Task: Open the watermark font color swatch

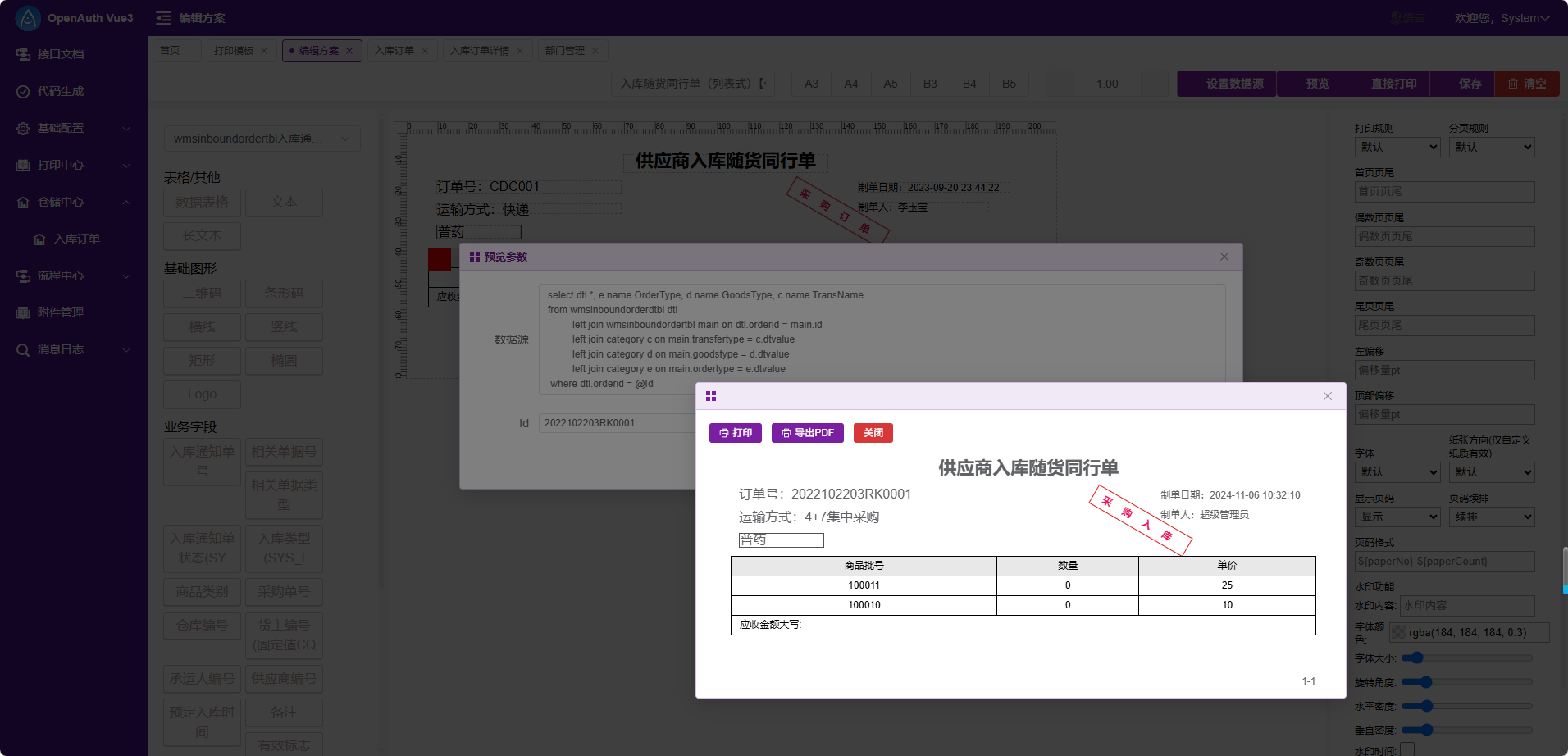Action: [1399, 632]
